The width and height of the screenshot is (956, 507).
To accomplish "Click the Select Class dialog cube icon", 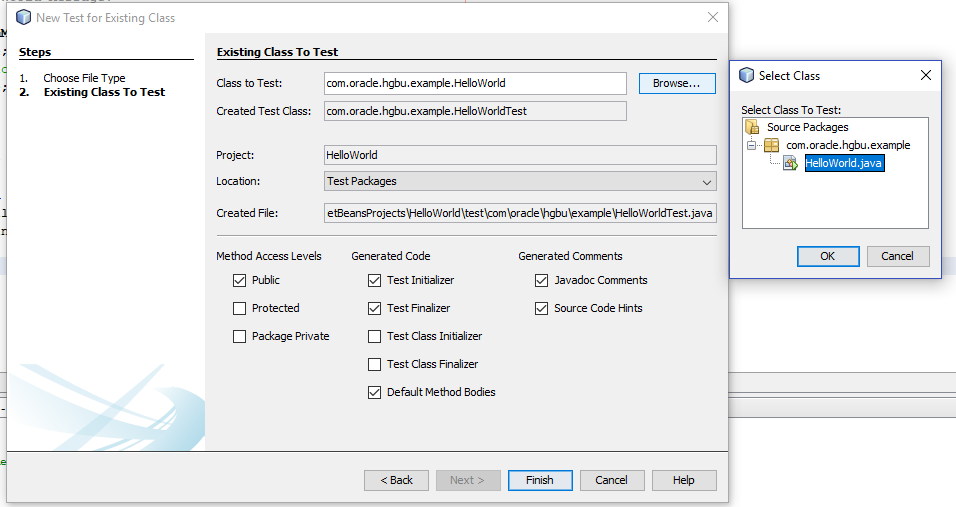I will click(747, 76).
